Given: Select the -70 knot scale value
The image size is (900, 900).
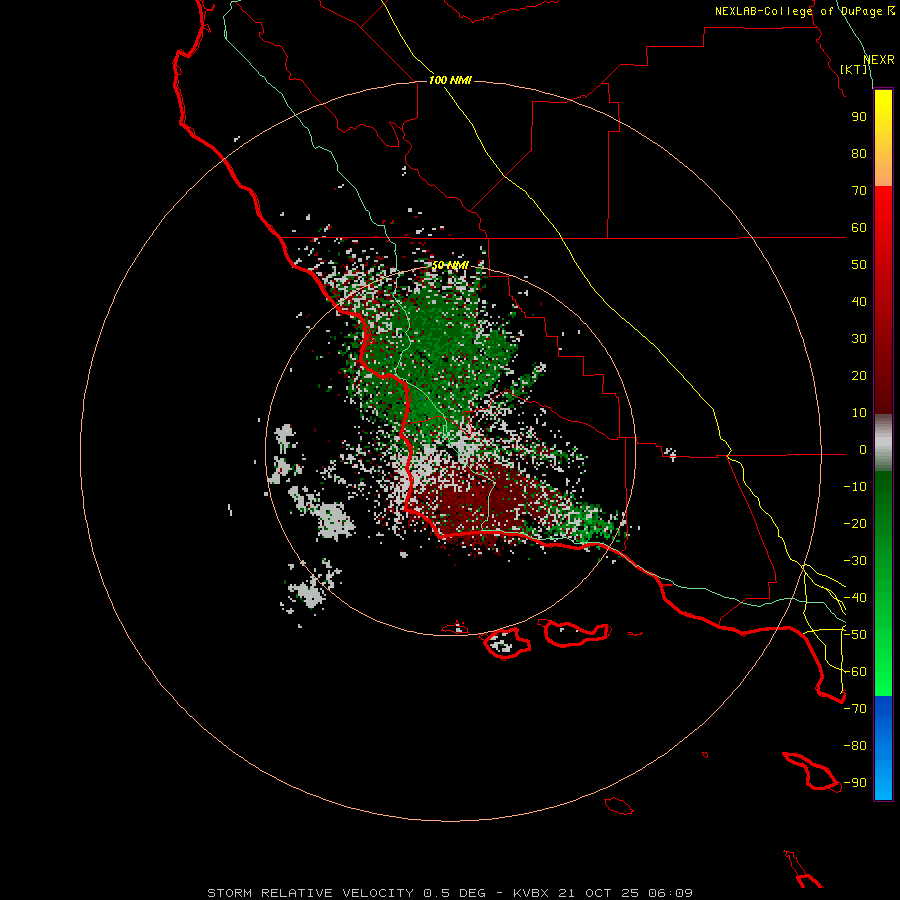Looking at the screenshot, I should coord(855,709).
